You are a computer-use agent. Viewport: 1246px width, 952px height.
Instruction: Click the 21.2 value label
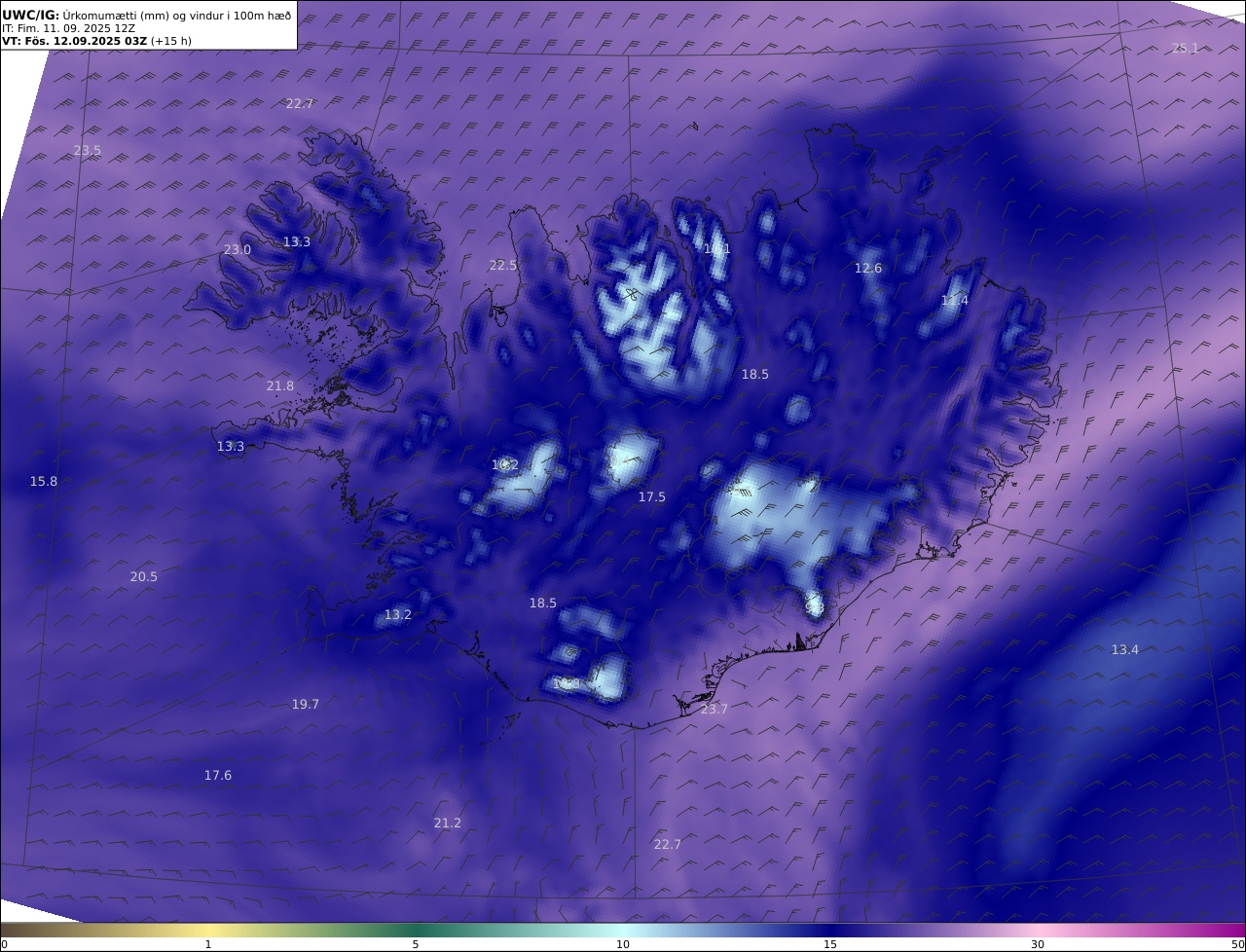pyautogui.click(x=447, y=823)
